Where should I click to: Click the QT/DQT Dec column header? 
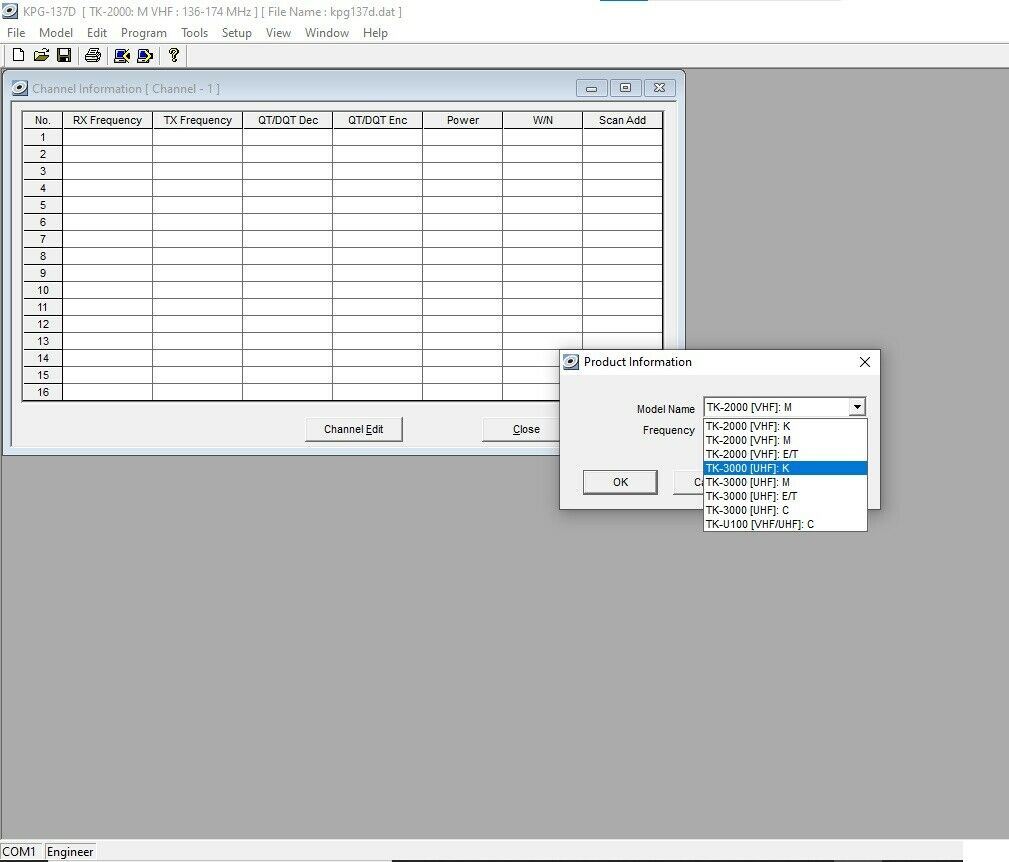pos(288,120)
